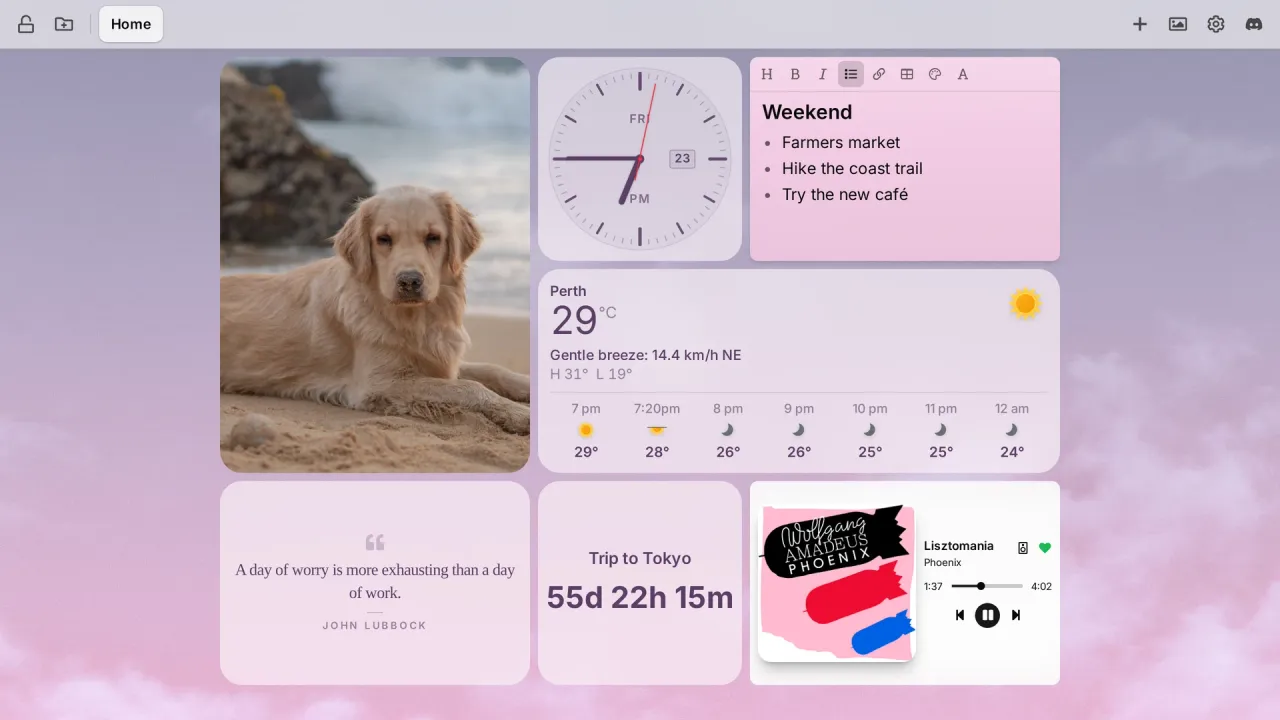Click the sunny weather icon
The height and width of the screenshot is (720, 1280).
tap(1025, 303)
